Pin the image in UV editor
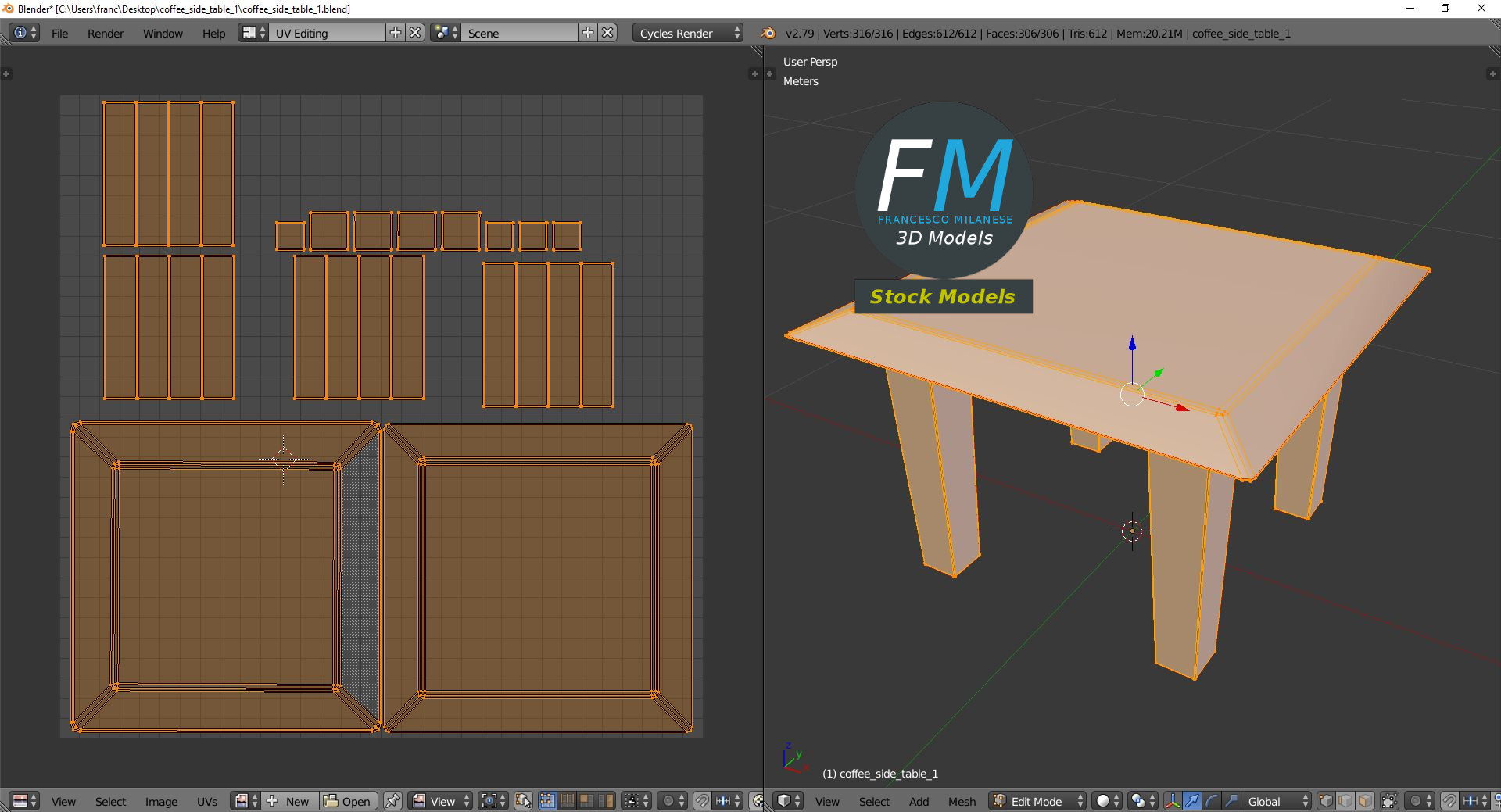1501x812 pixels. point(392,801)
